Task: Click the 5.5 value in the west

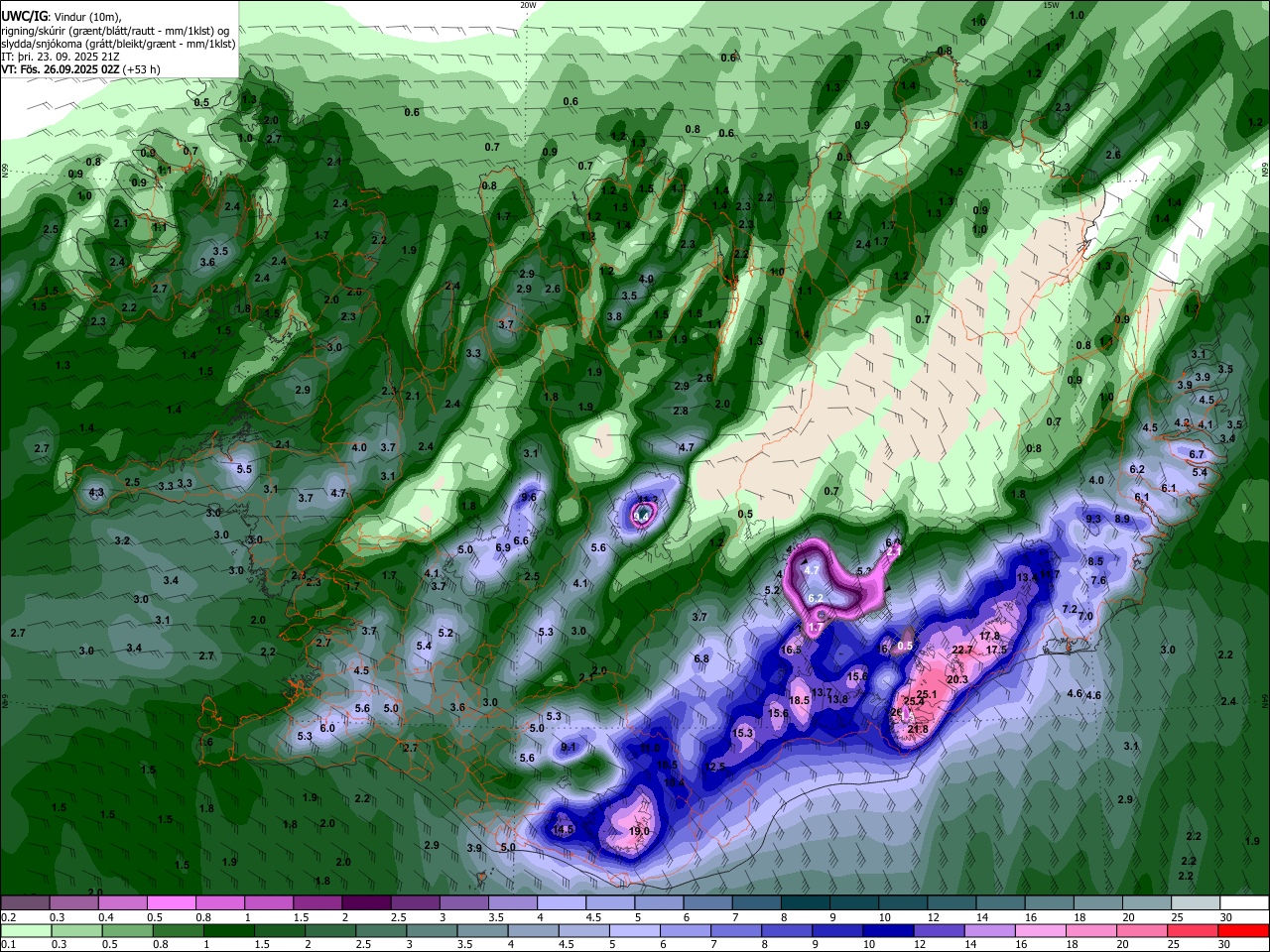Action: pos(244,470)
